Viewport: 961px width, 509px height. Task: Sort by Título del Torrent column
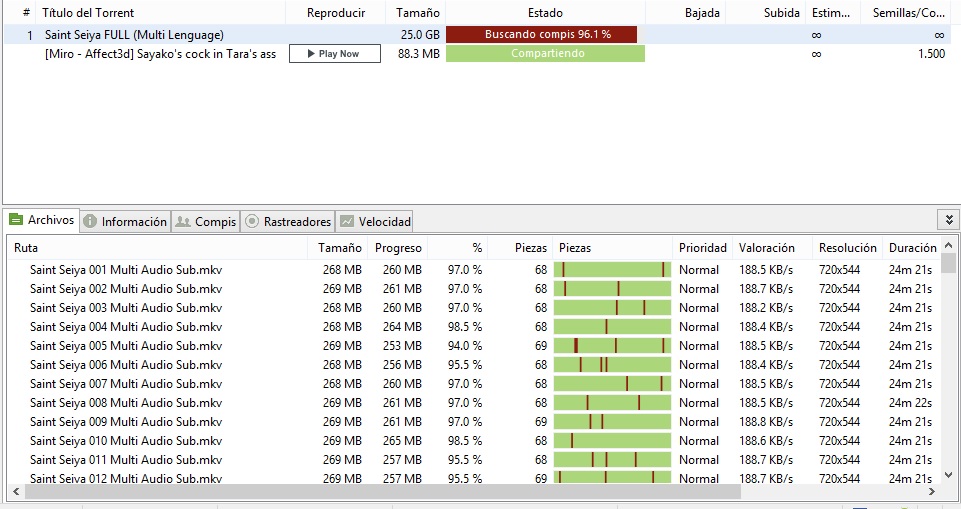point(88,13)
